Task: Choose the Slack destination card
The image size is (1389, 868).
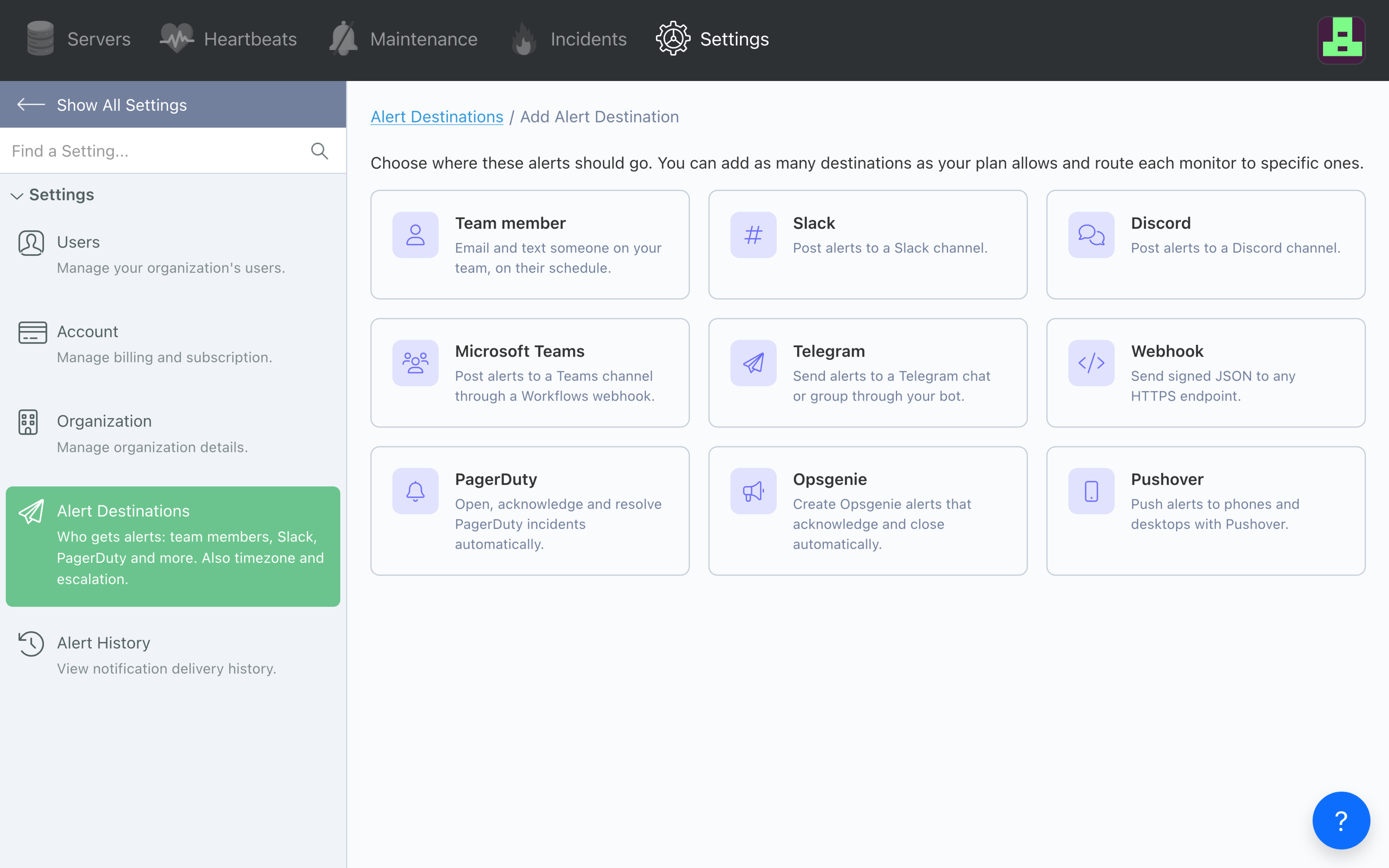Action: click(868, 244)
